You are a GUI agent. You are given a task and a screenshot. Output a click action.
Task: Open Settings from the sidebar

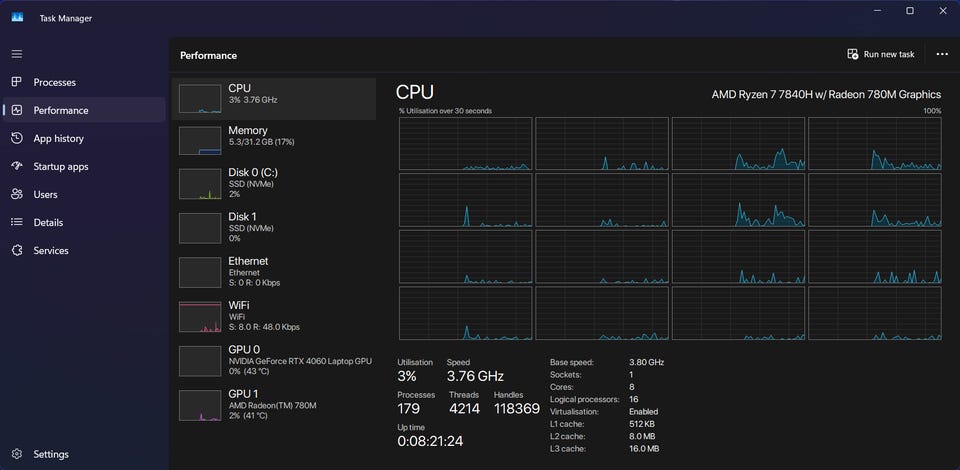click(84, 454)
